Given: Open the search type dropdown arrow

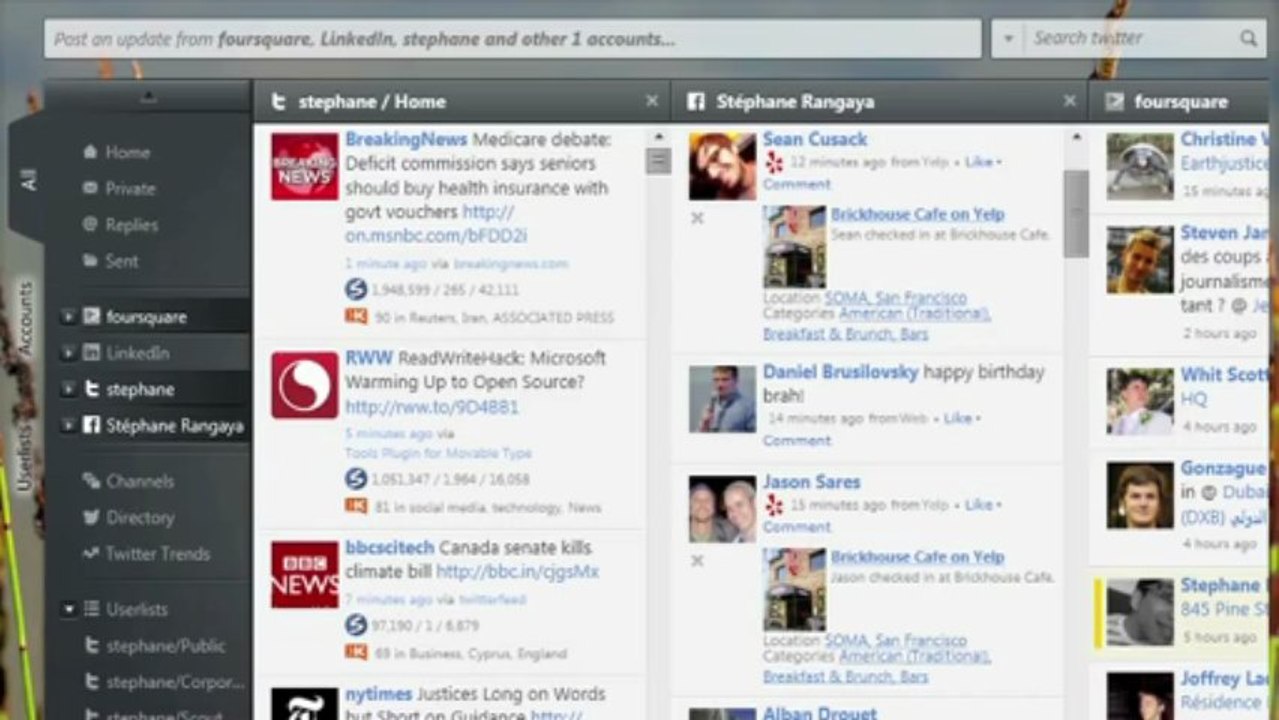Looking at the screenshot, I should pos(1008,39).
